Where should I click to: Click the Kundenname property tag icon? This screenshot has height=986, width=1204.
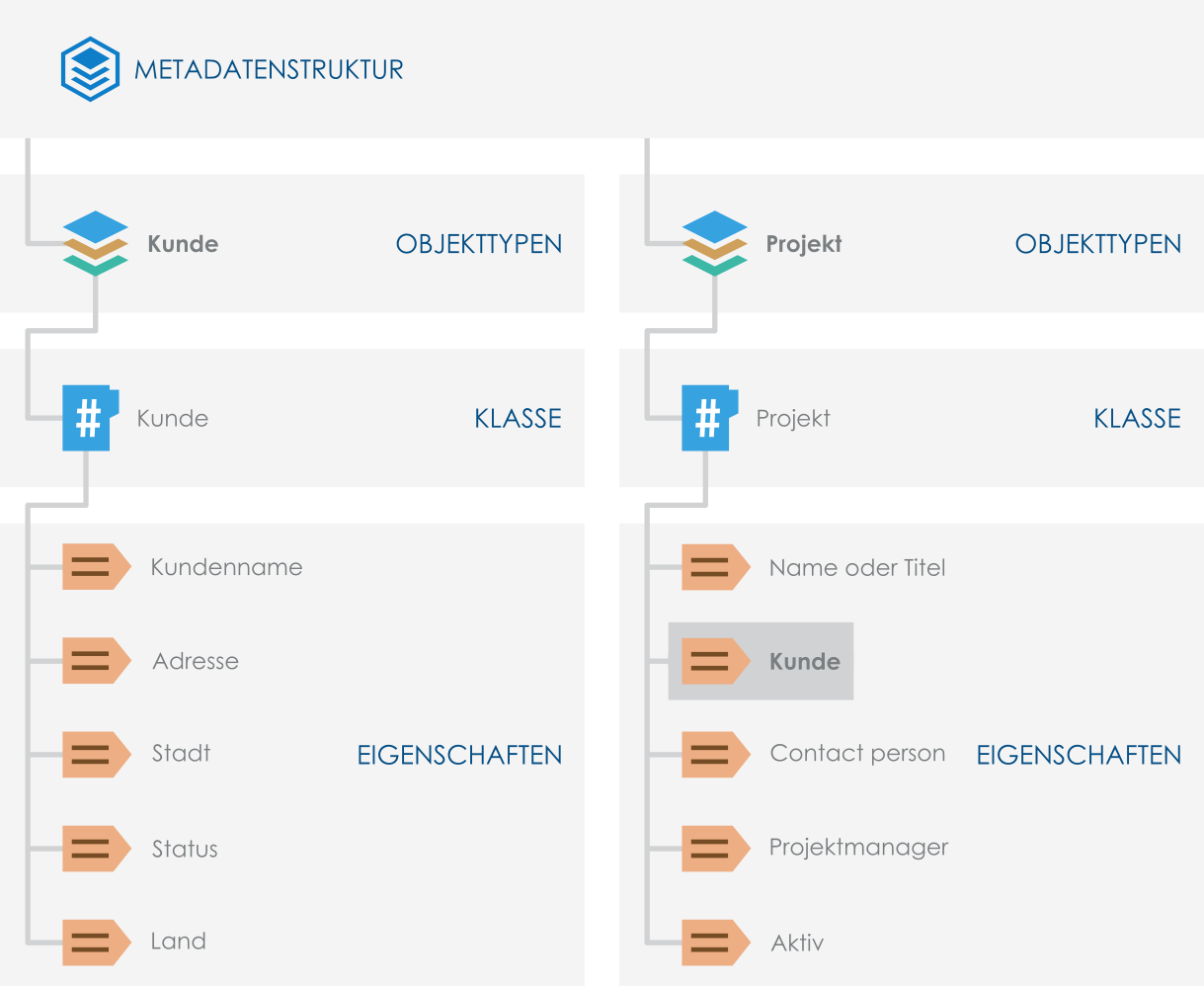point(95,567)
